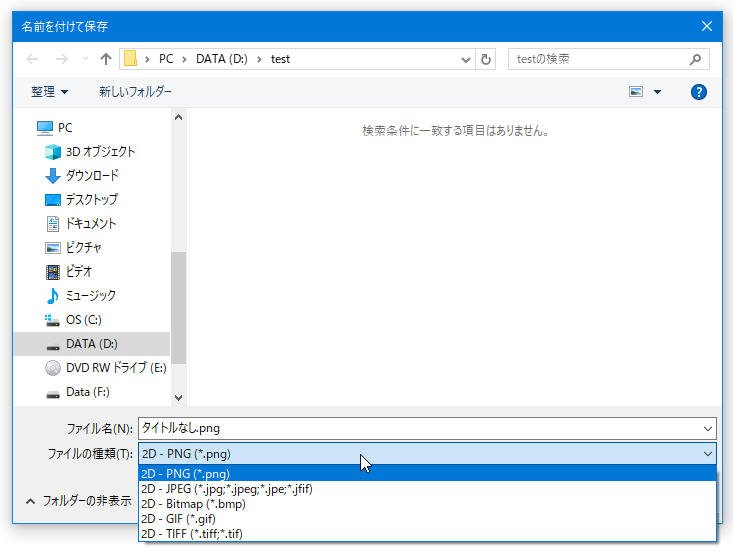The height and width of the screenshot is (556, 733).
Task: Choose 2D - PNG (*.png) option
Action: 428,473
